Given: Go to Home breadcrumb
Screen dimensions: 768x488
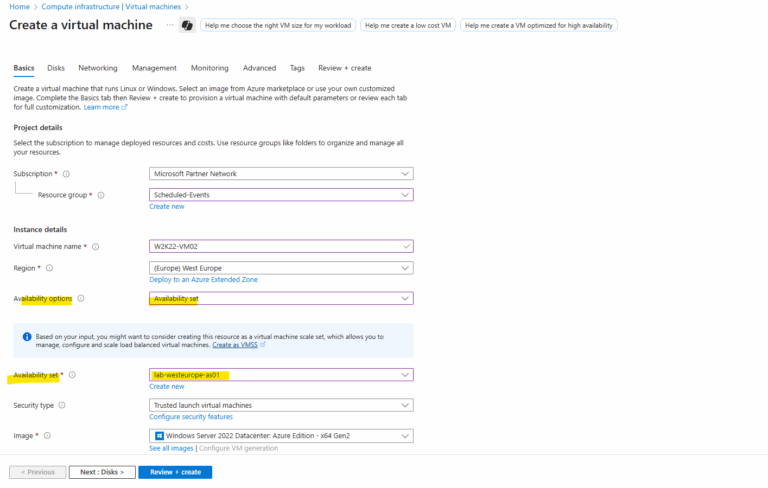Looking at the screenshot, I should click(20, 7).
